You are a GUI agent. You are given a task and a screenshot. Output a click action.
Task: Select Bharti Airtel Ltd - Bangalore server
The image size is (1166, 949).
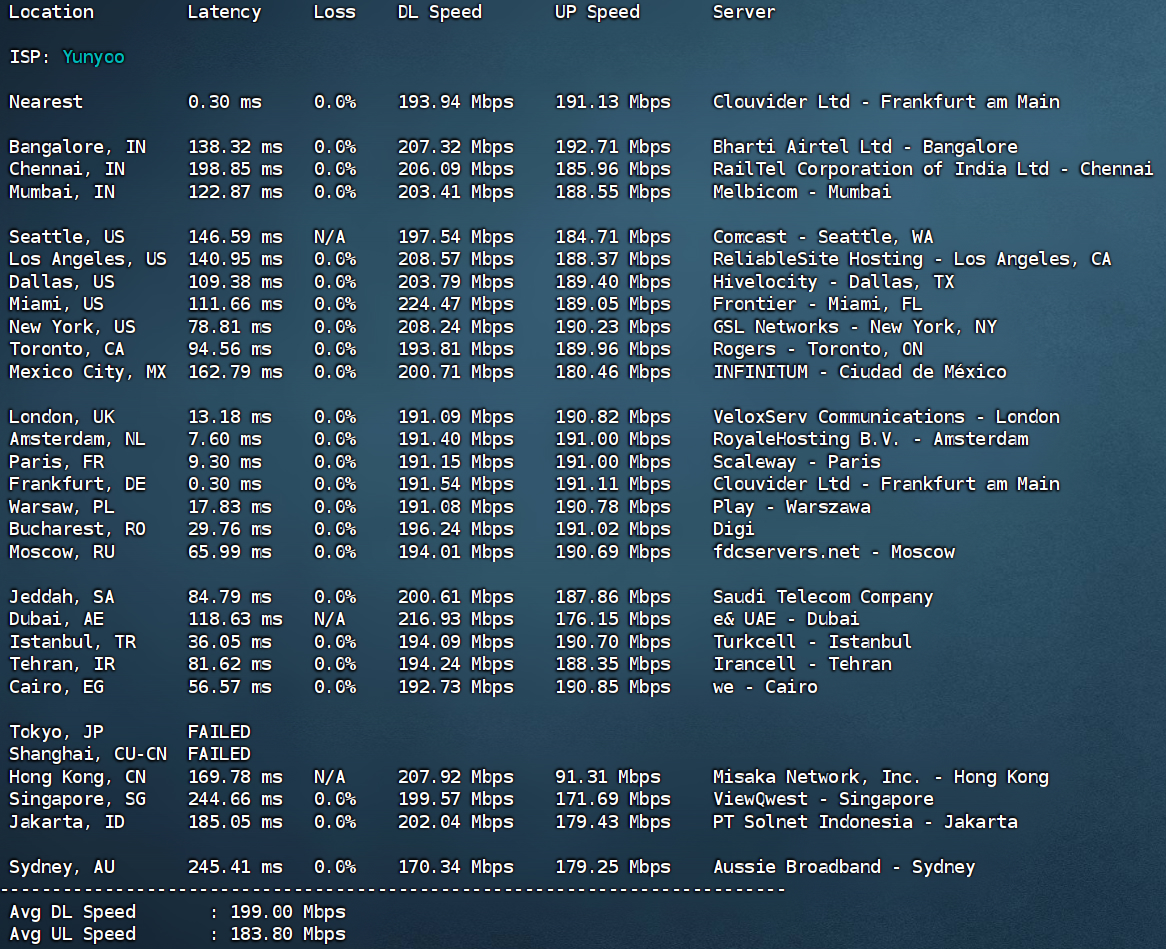tap(866, 147)
